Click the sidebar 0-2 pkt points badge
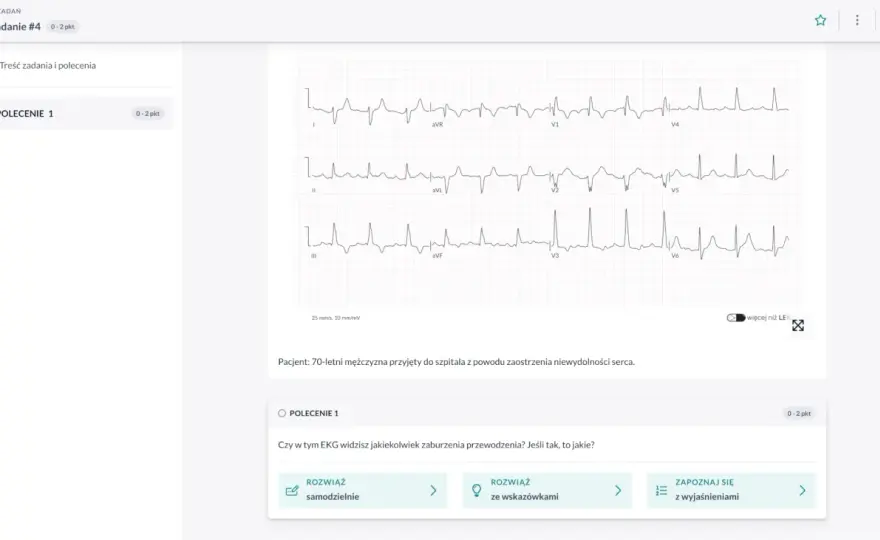The height and width of the screenshot is (540, 880). [x=148, y=113]
